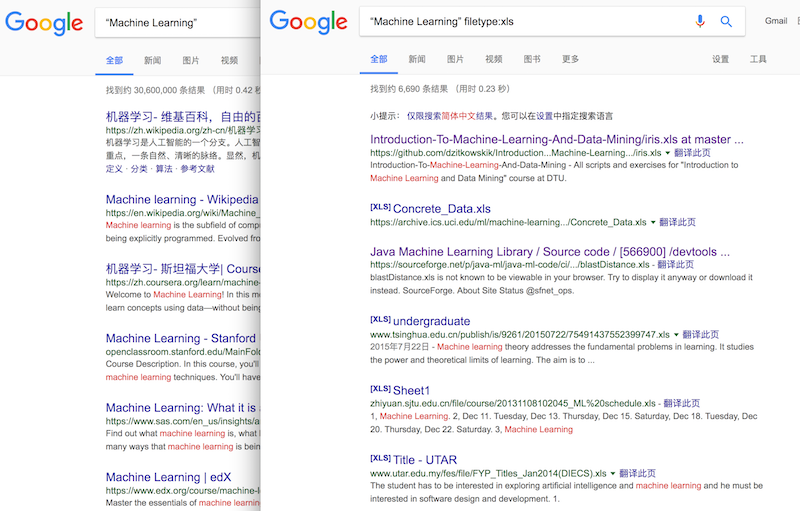Click 翻译此页 next to utar.edu.my URL

pos(638,474)
